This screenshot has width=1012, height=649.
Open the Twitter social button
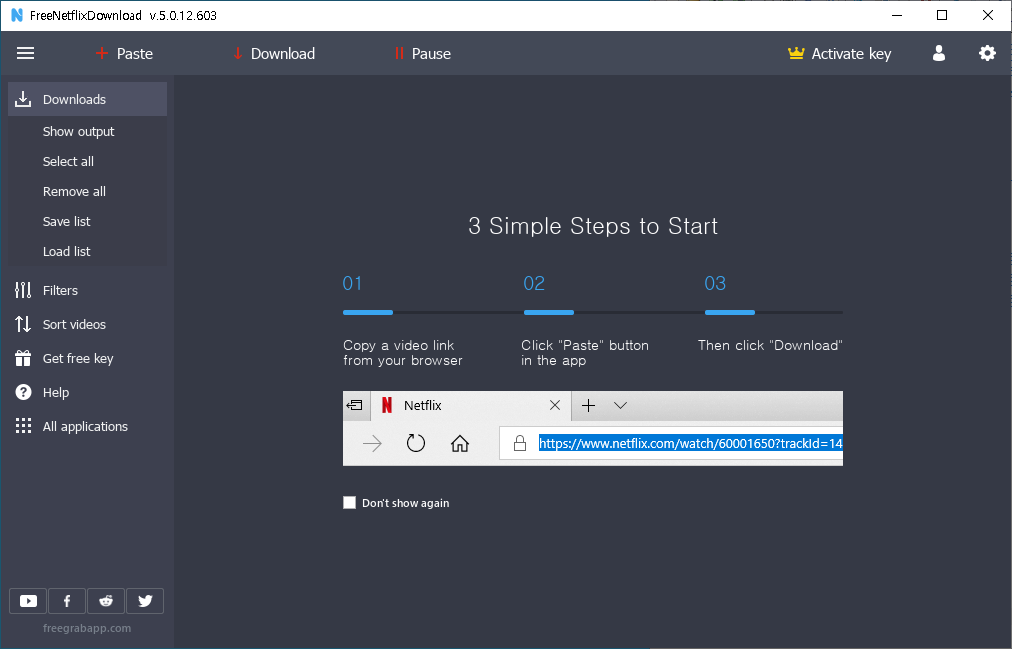(145, 601)
